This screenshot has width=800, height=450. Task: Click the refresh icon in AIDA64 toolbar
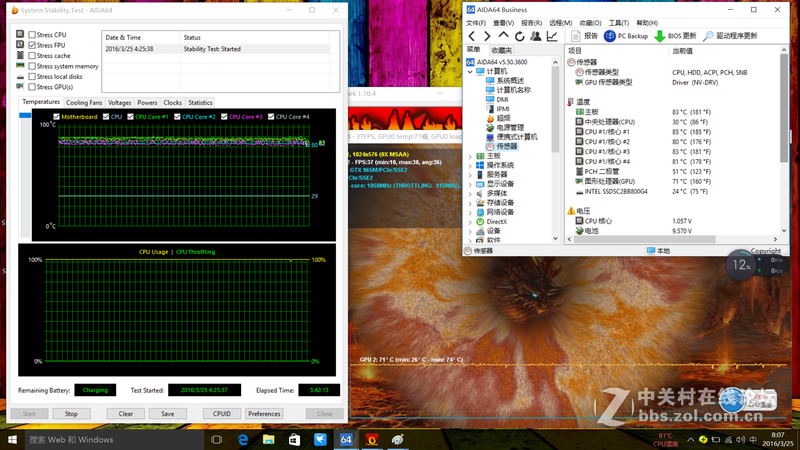pos(520,36)
